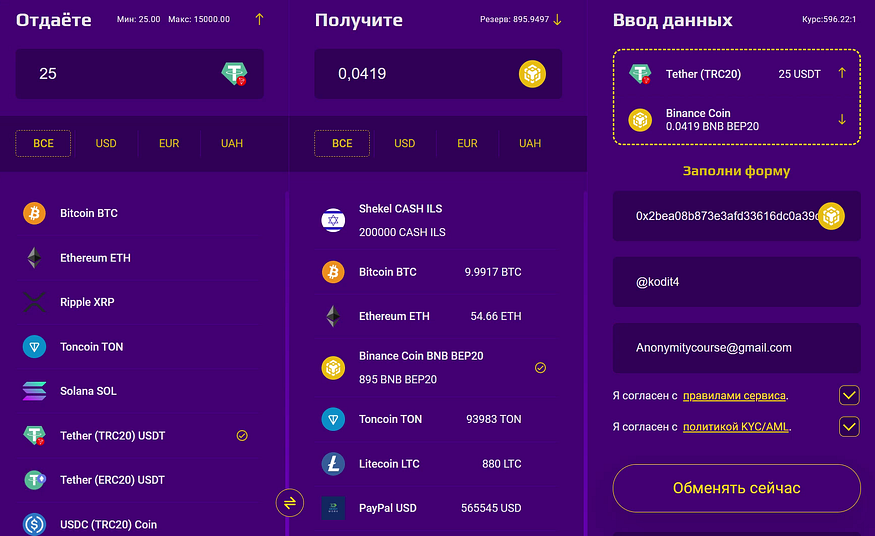Open the правилами сервиса link
Viewport: 875px width, 536px height.
click(734, 395)
